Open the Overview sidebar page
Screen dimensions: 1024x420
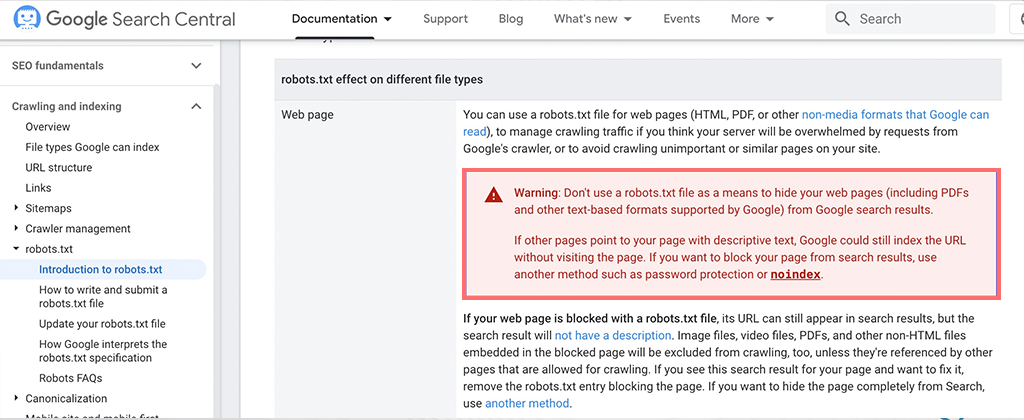pos(48,127)
